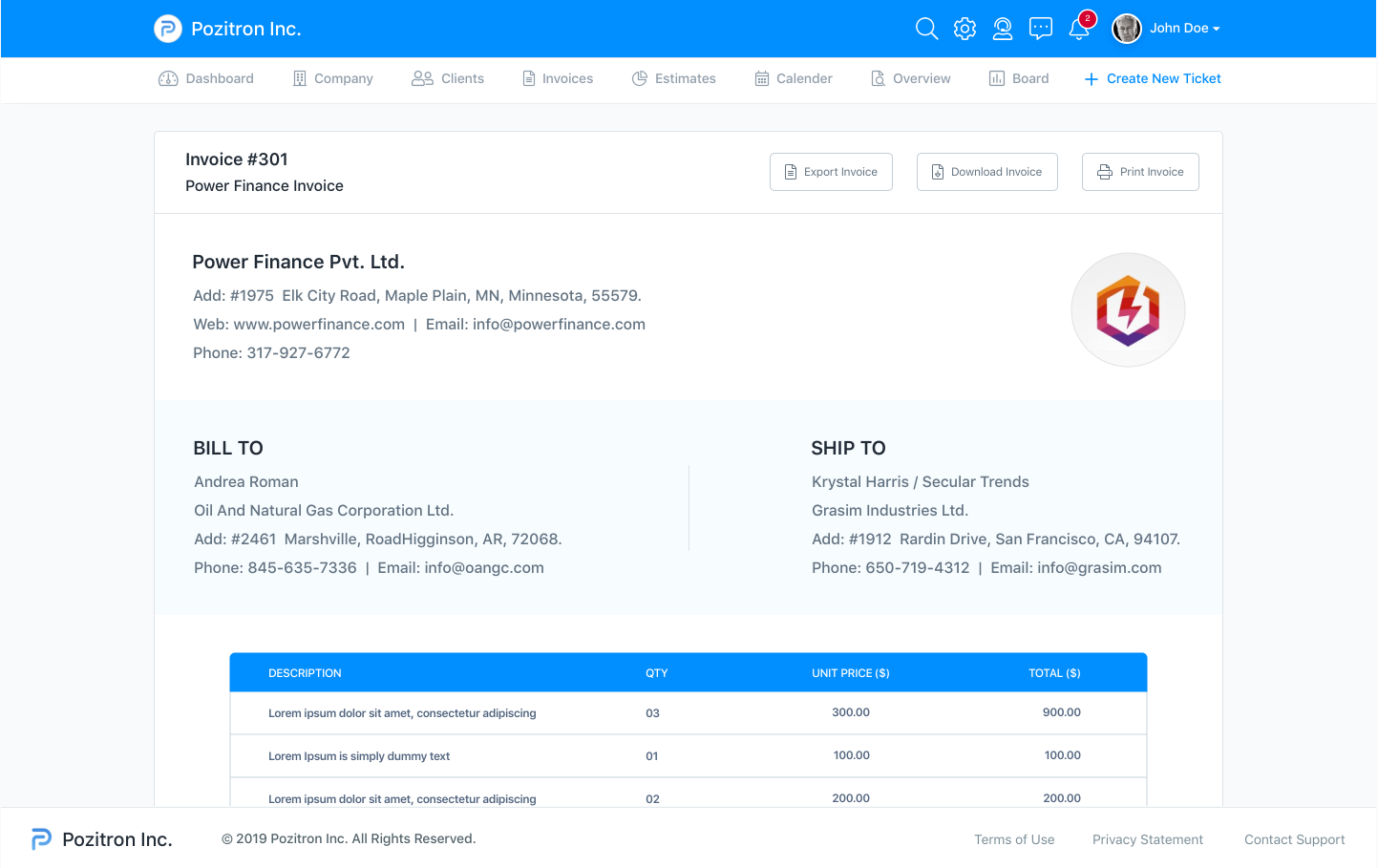Expand the John Doe account dropdown
Image resolution: width=1378 pixels, height=868 pixels.
click(1184, 29)
